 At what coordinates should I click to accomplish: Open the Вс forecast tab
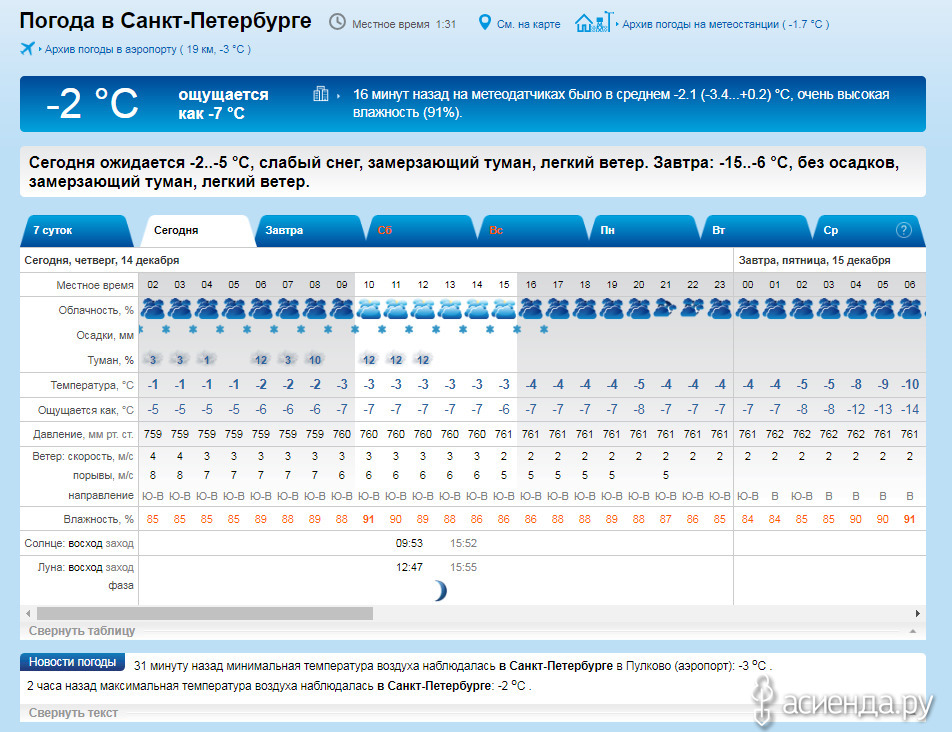click(533, 231)
